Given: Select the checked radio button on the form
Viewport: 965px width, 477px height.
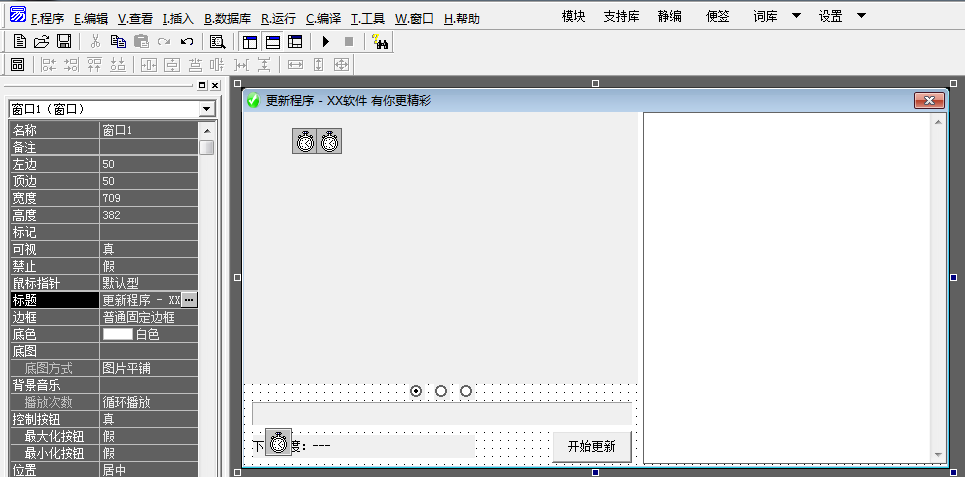Looking at the screenshot, I should tap(416, 391).
